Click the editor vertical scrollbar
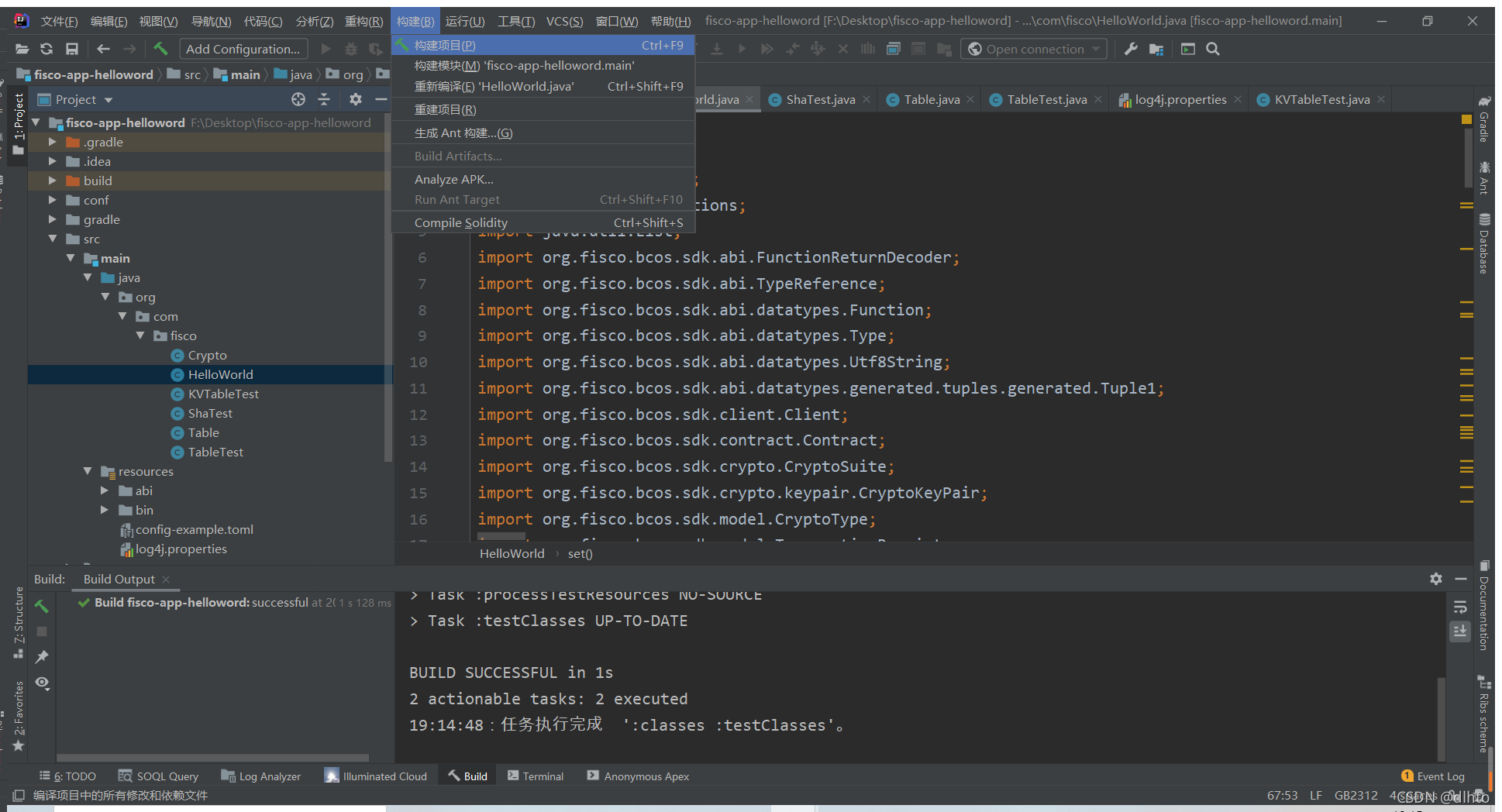The height and width of the screenshot is (812, 1502). [1468, 158]
